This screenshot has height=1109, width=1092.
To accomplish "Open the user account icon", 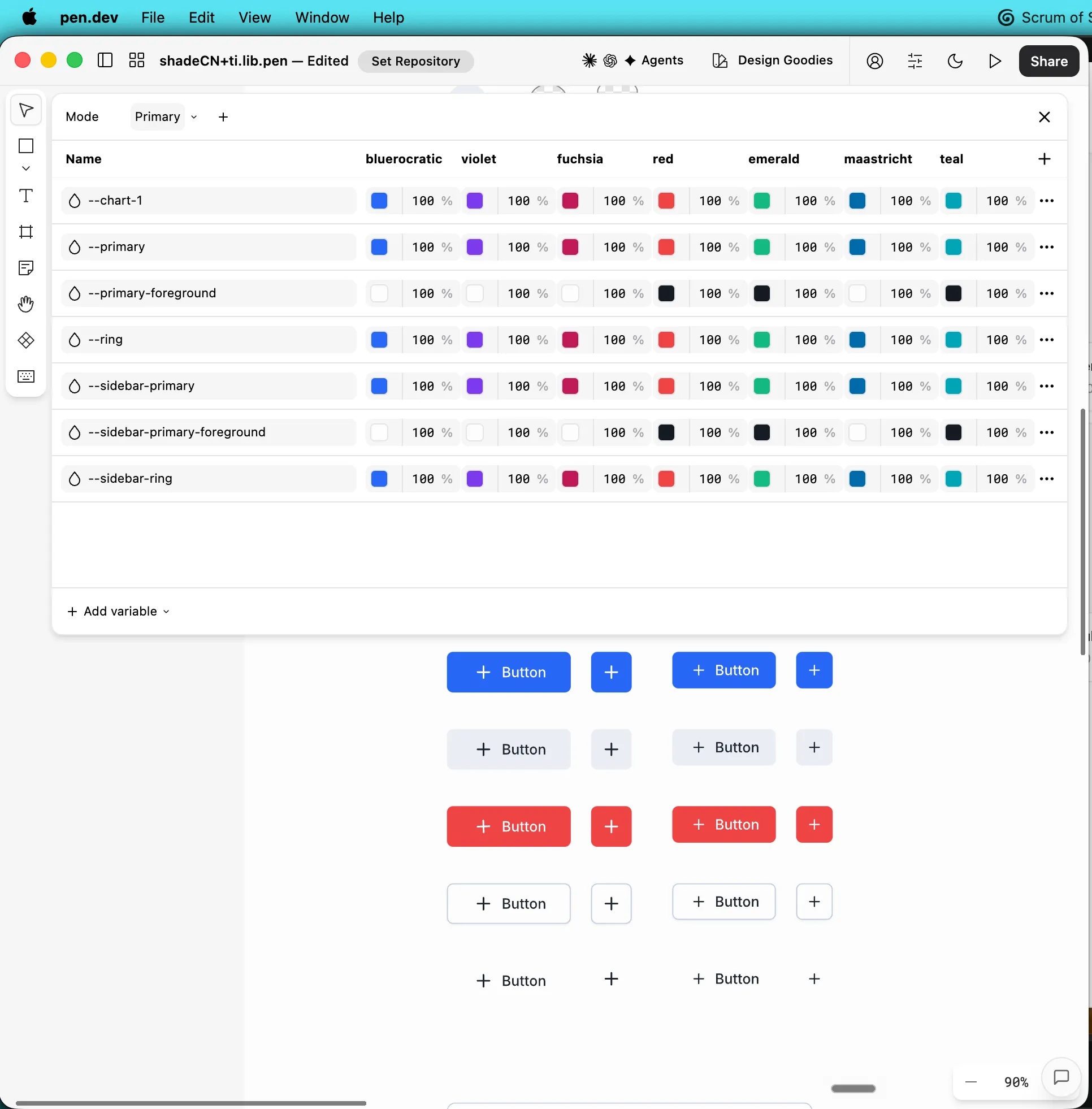I will point(874,61).
